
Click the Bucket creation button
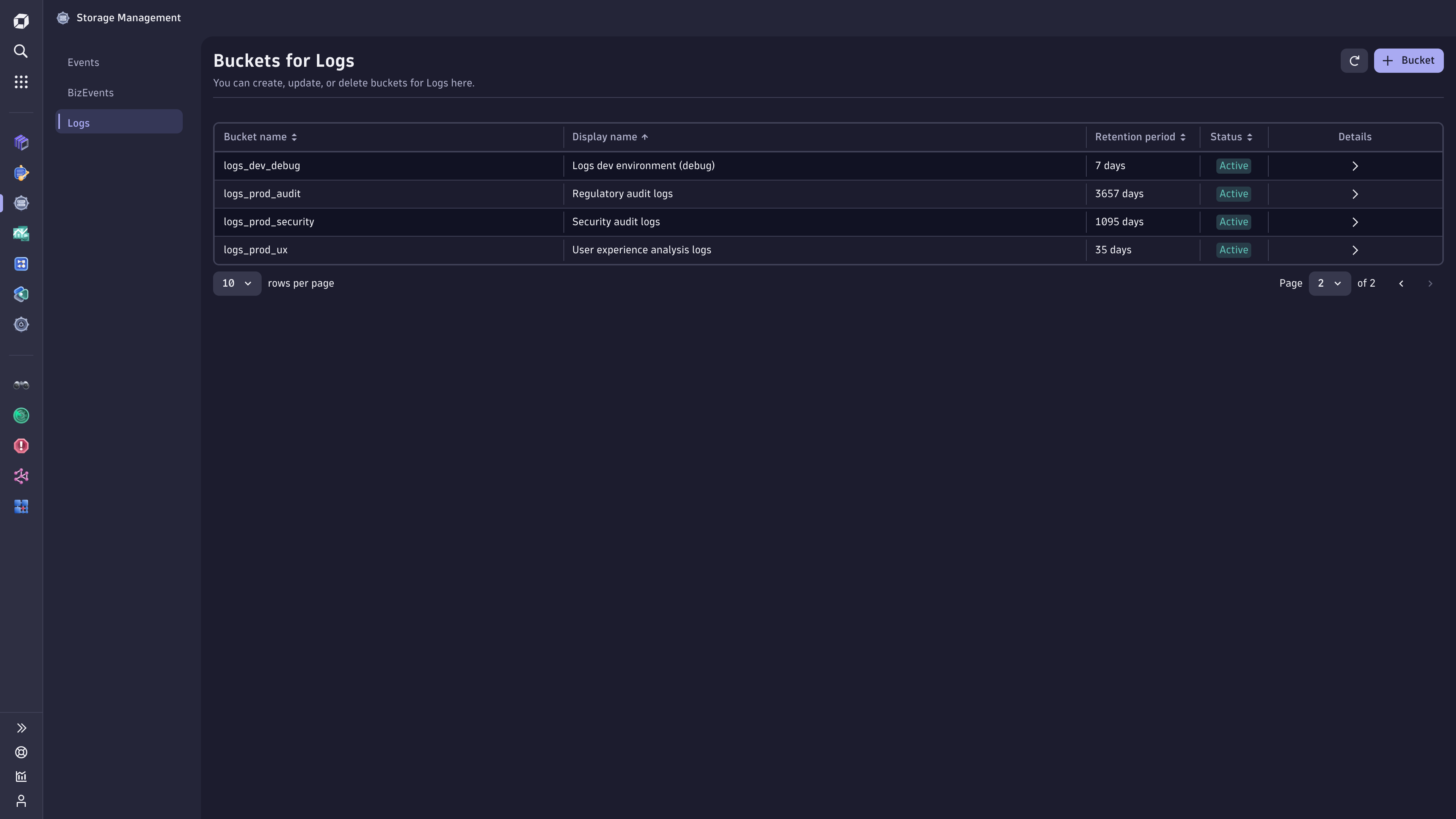tap(1409, 61)
